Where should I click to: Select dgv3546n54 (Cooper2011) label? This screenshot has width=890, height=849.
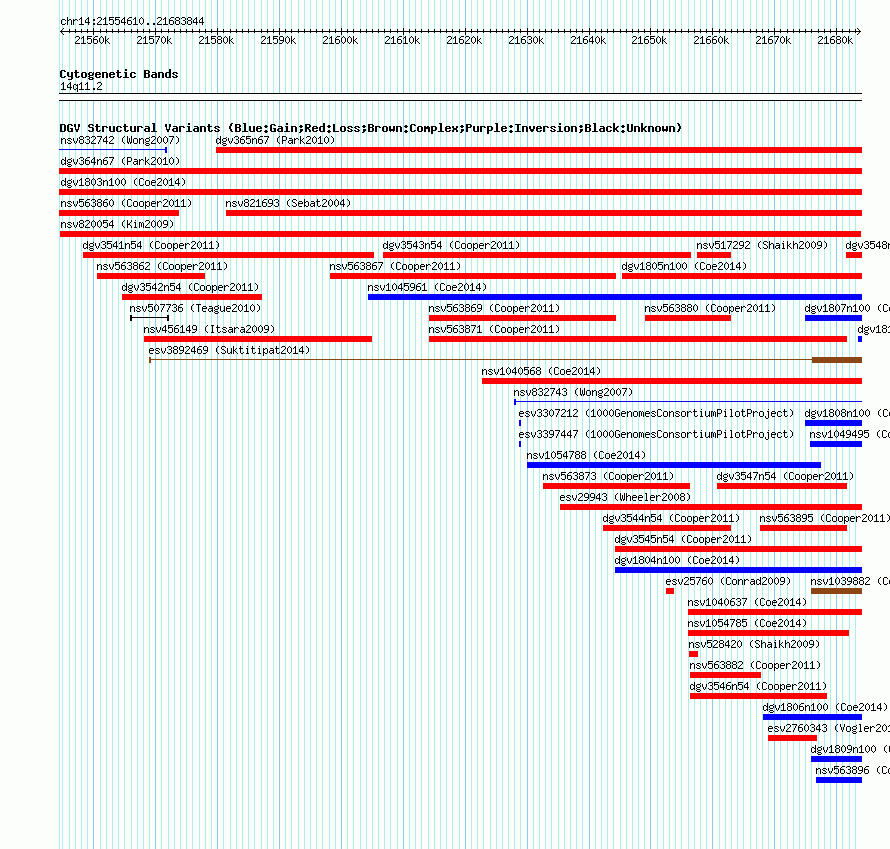click(x=758, y=686)
